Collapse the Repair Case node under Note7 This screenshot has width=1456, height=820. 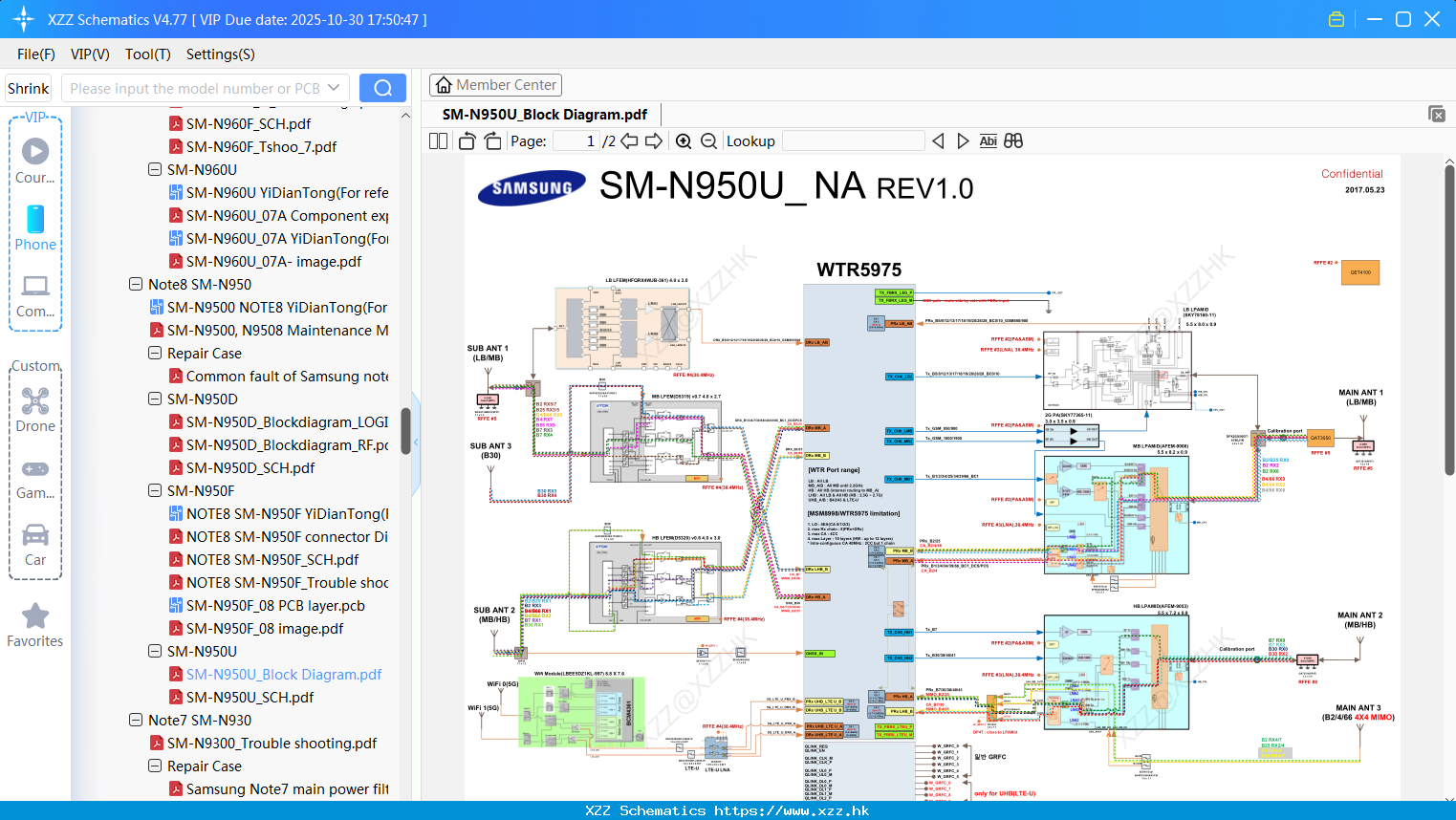(x=155, y=766)
